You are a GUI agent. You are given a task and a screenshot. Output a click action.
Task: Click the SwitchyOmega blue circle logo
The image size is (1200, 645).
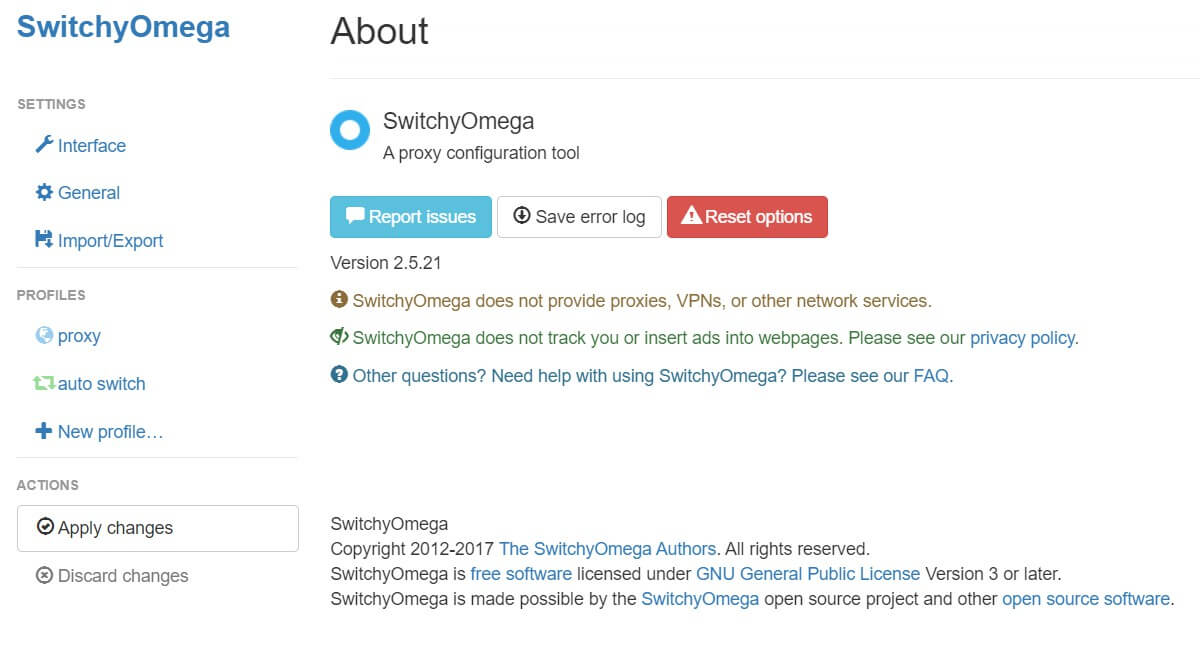[x=350, y=130]
